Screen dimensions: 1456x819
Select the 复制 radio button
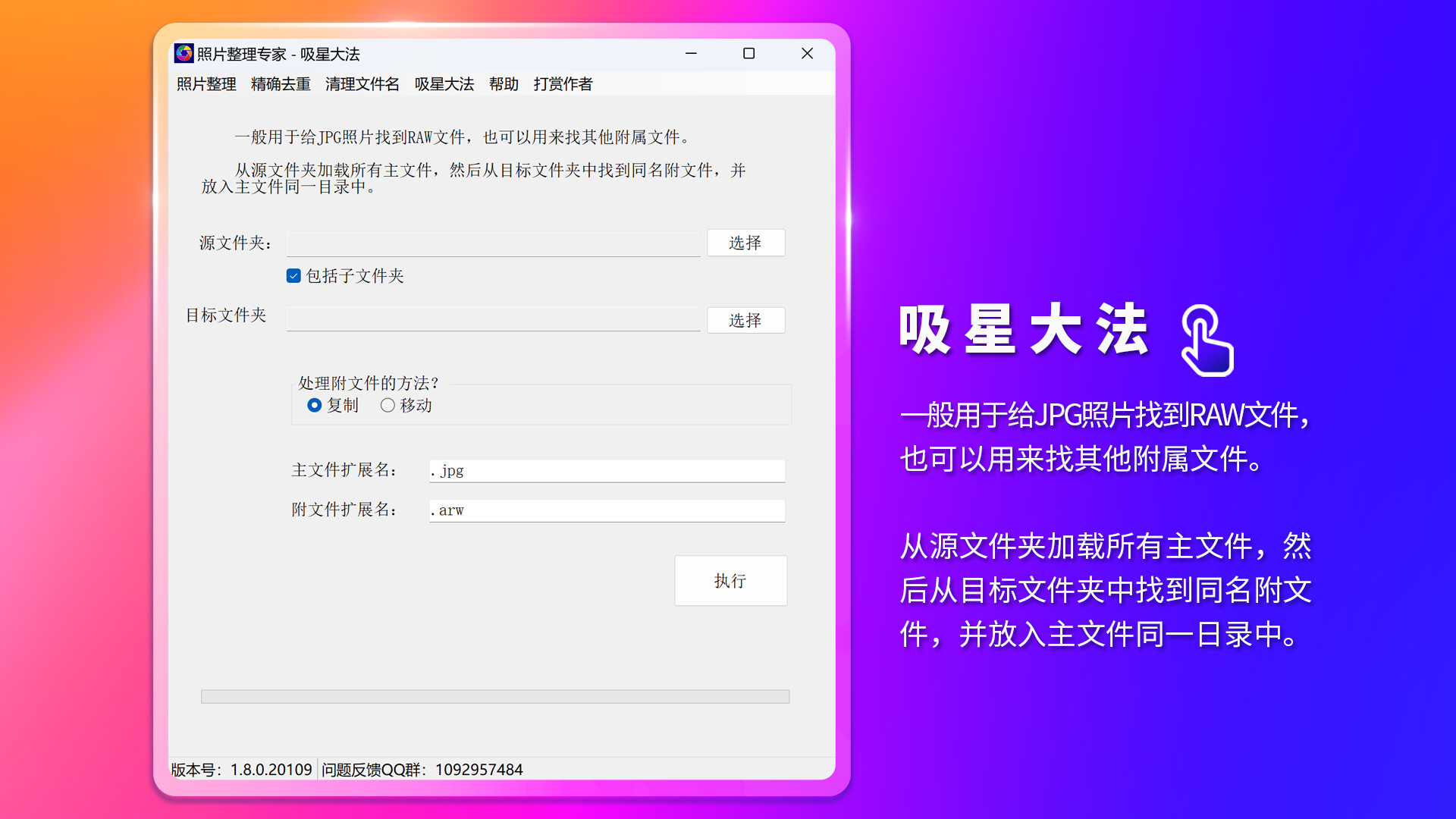click(315, 405)
